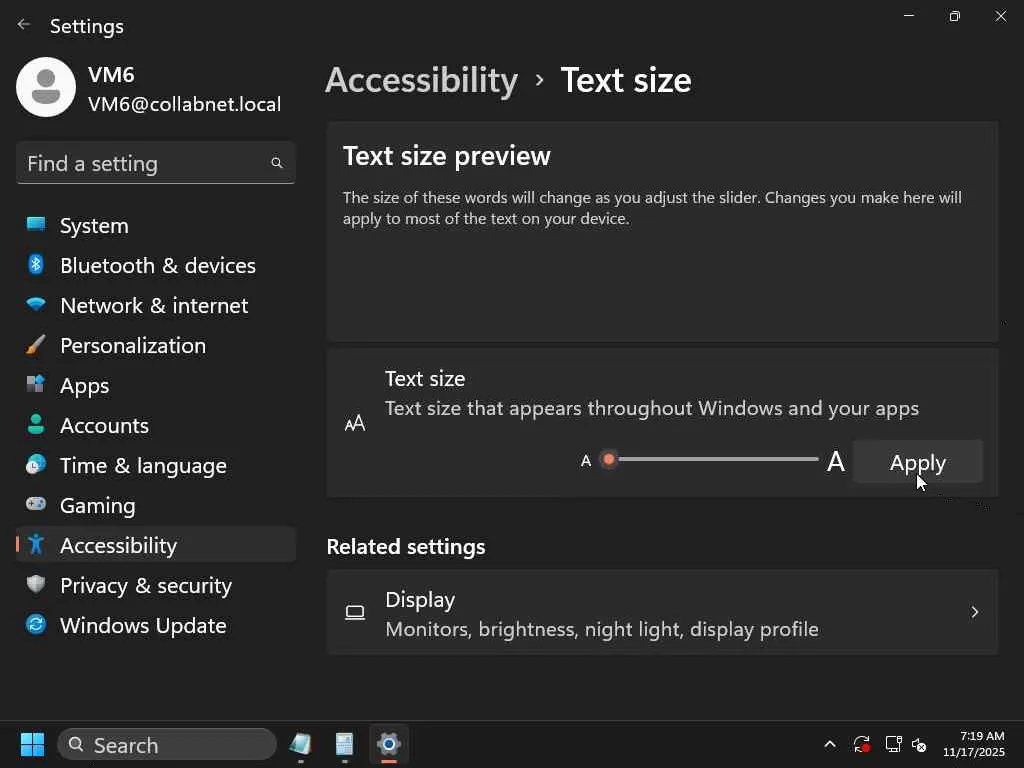Click the Personalization paintbrush icon
This screenshot has width=1024, height=768.
coord(36,345)
